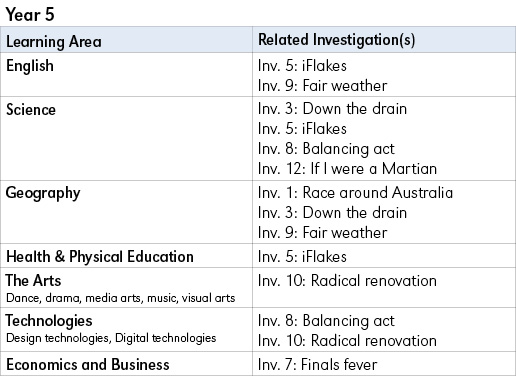This screenshot has height=376, width=516.
Task: Select Inv. 12: If I were a Martian
Action: tap(347, 169)
